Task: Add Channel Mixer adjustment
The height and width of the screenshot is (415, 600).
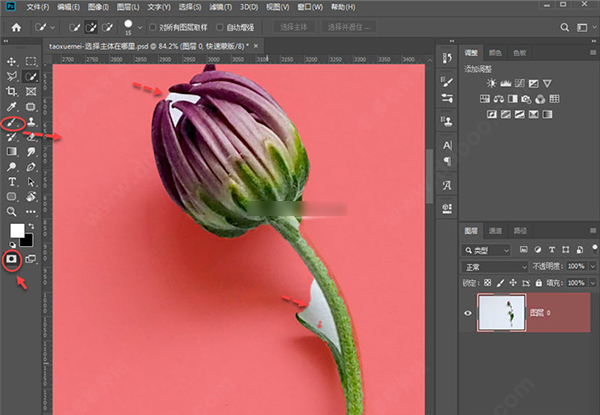Action: point(540,99)
